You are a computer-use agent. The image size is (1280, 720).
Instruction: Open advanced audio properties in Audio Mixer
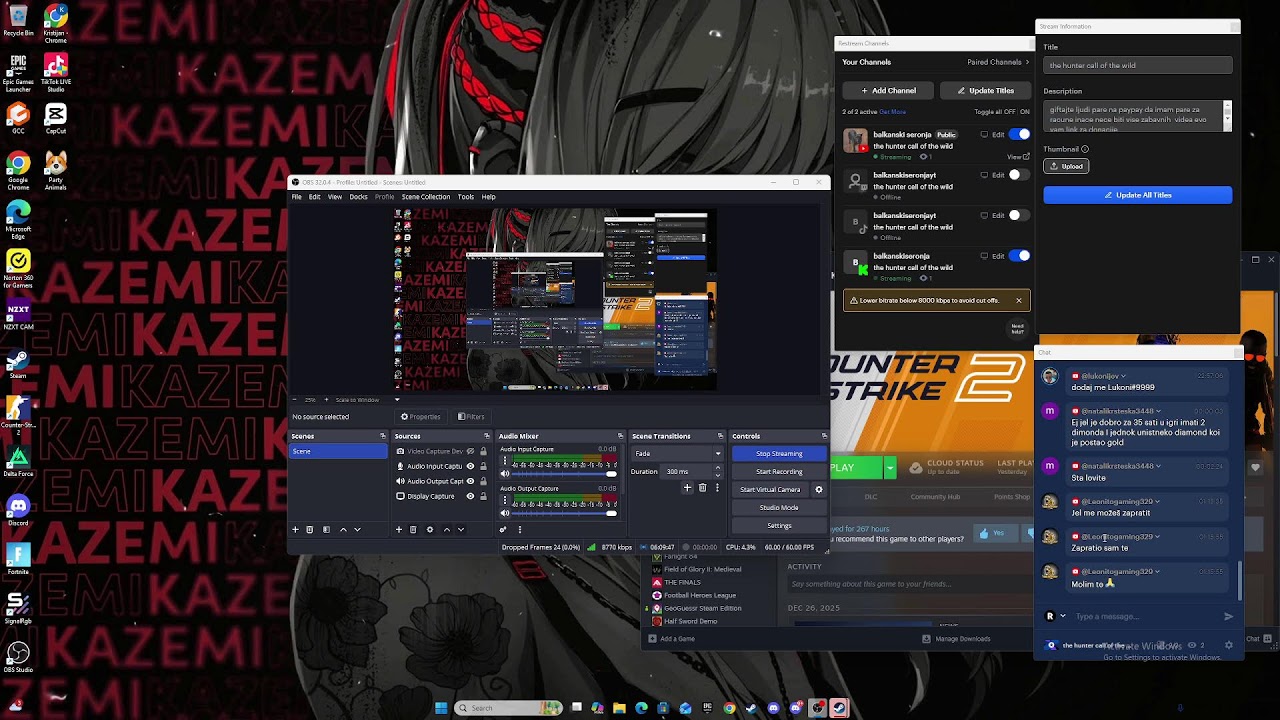503,529
